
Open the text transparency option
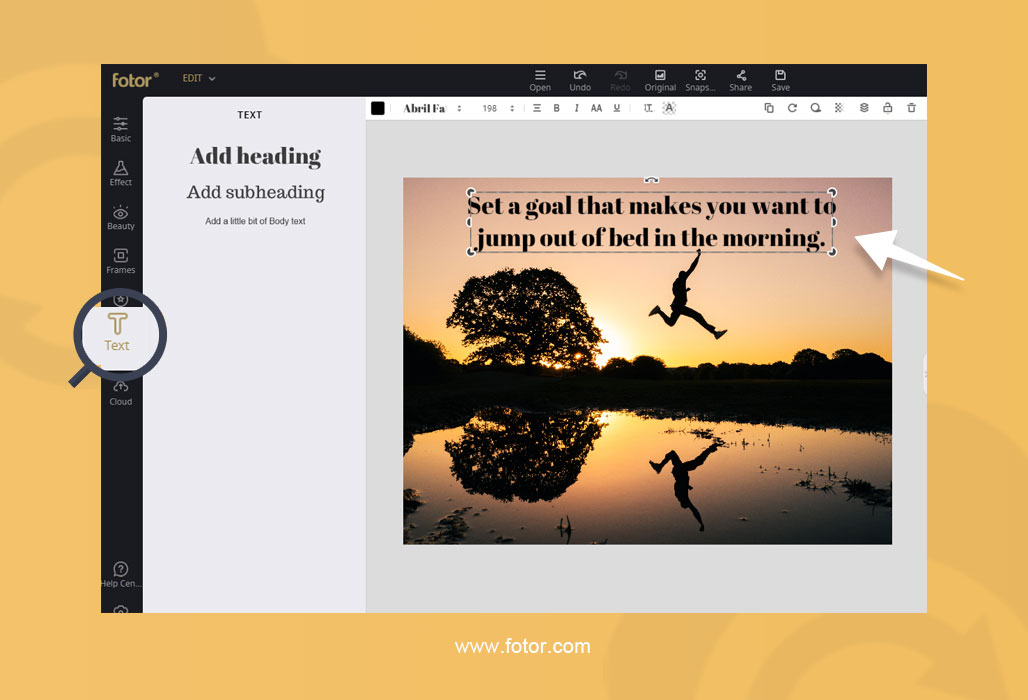(669, 108)
